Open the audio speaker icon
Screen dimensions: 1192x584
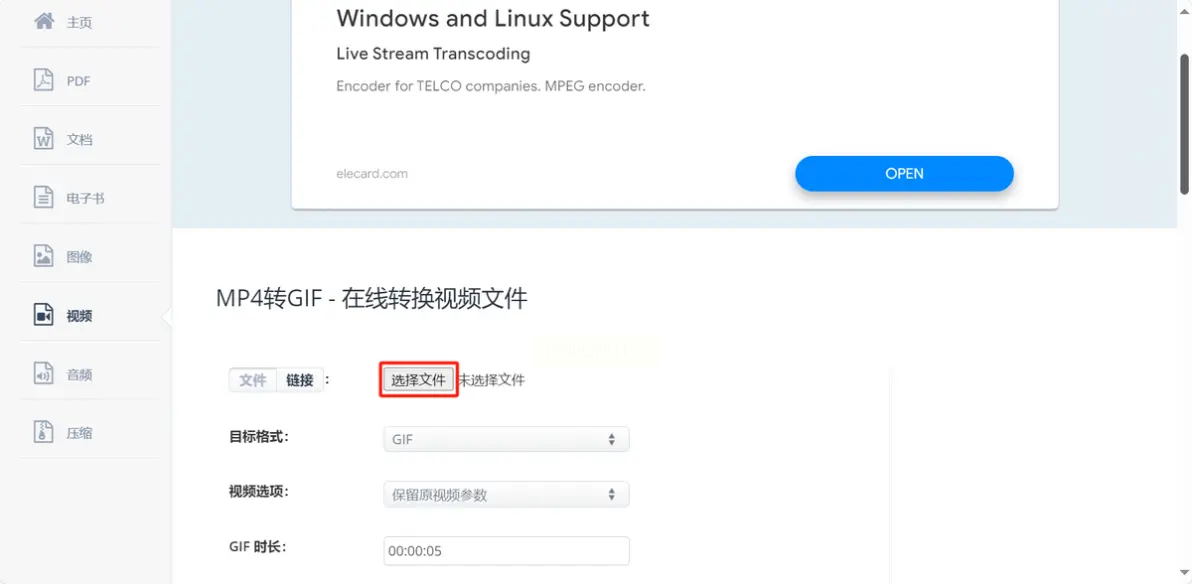tap(43, 373)
